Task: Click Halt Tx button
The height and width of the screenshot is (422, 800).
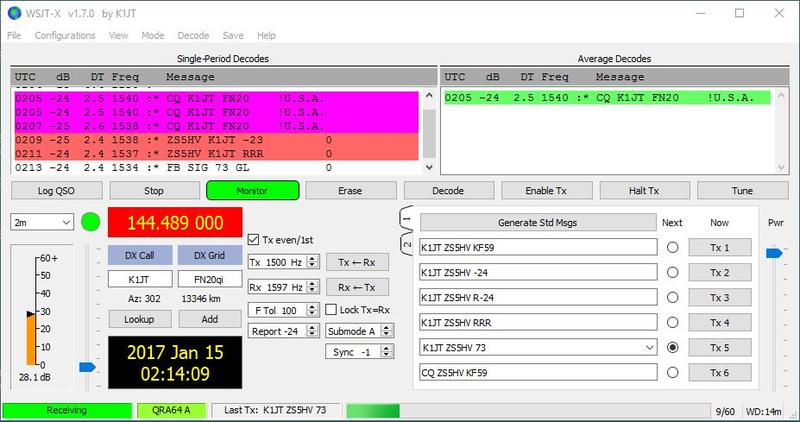Action: 644,190
